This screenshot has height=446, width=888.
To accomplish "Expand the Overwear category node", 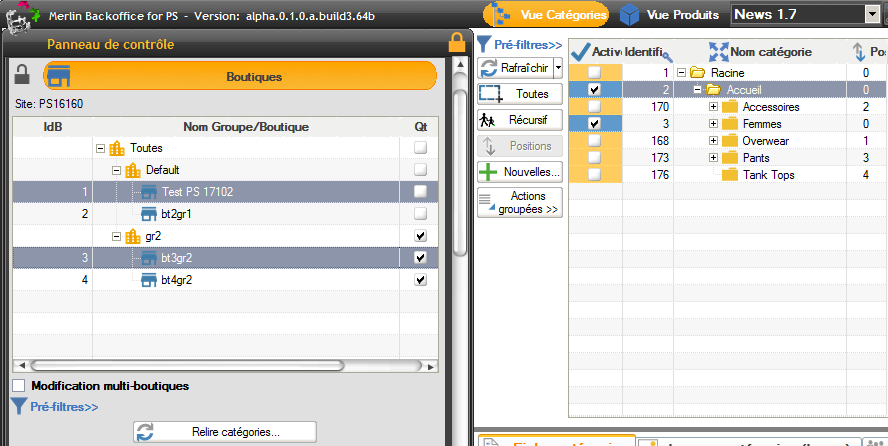I will [x=713, y=141].
